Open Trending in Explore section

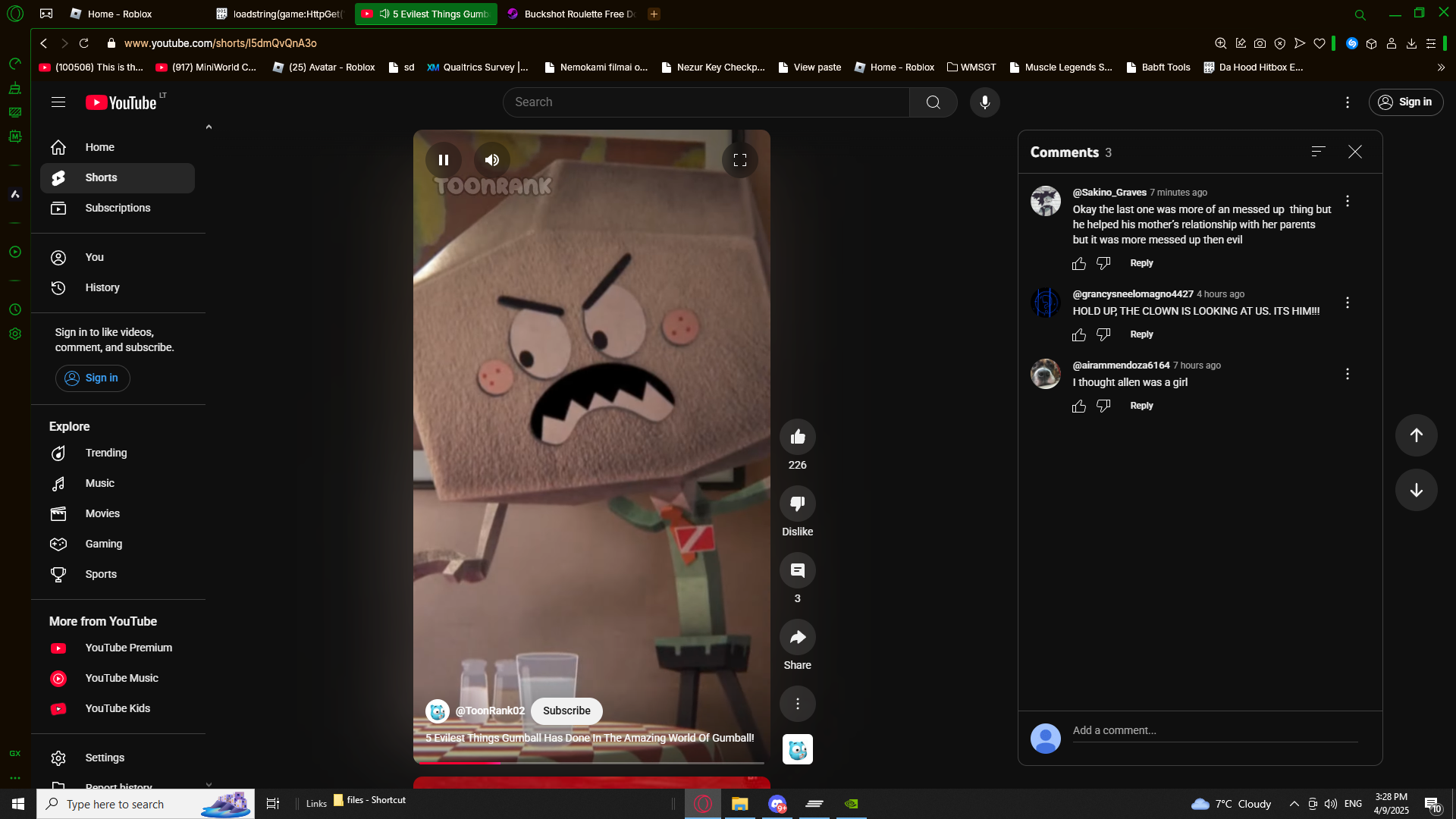(118, 453)
